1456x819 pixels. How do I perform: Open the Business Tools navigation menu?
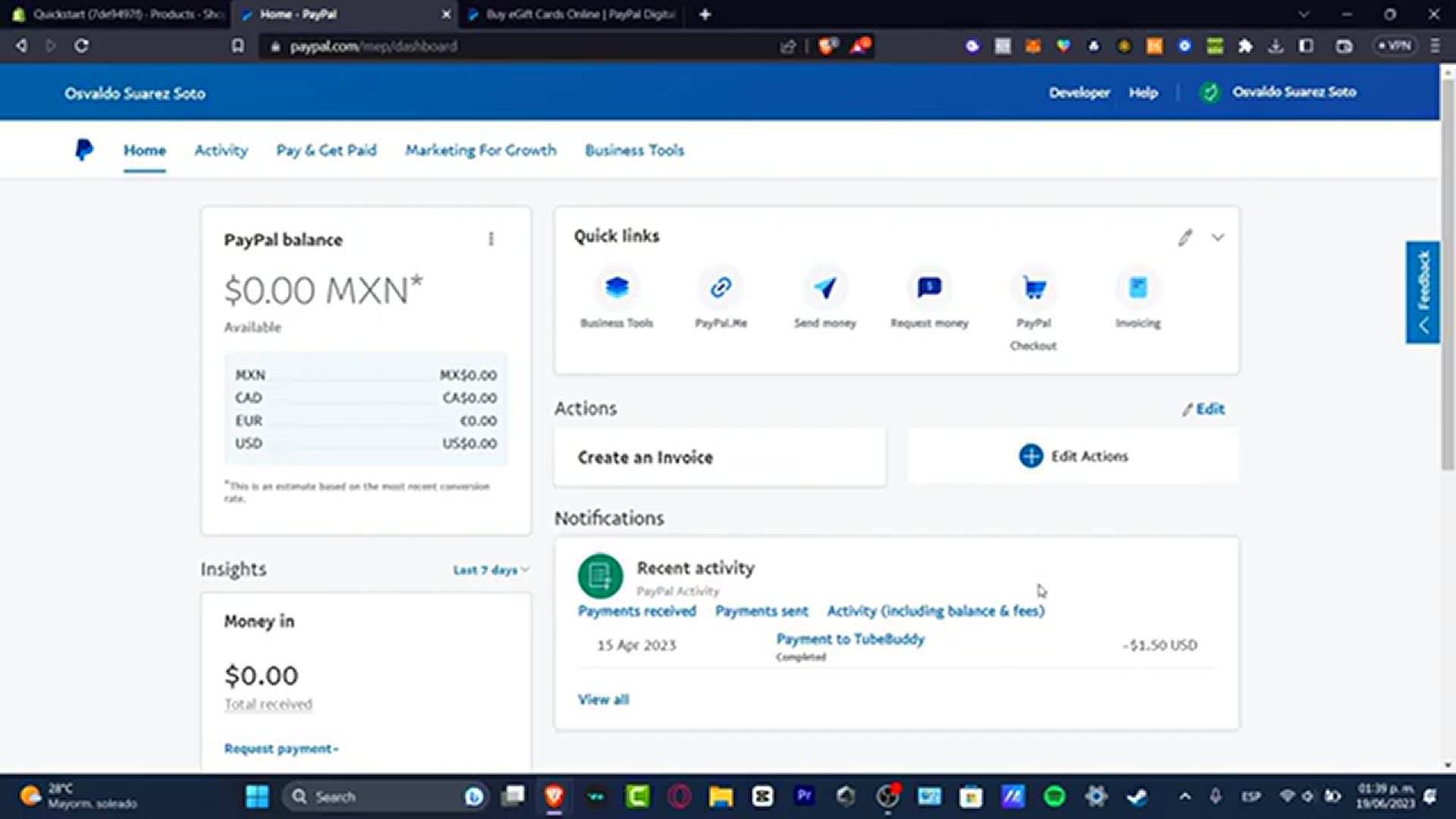click(635, 150)
